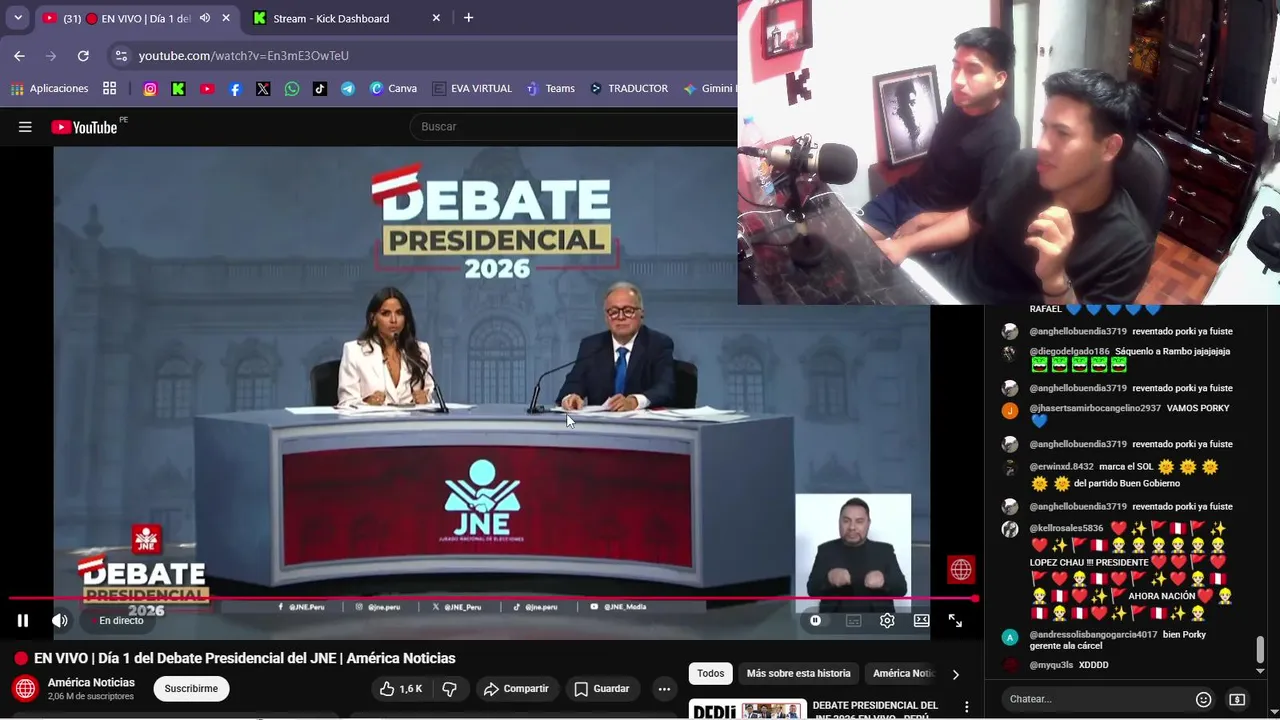Image resolution: width=1280 pixels, height=720 pixels.
Task: Click the @myqu3ls XDDDD chat message
Action: tap(1069, 665)
